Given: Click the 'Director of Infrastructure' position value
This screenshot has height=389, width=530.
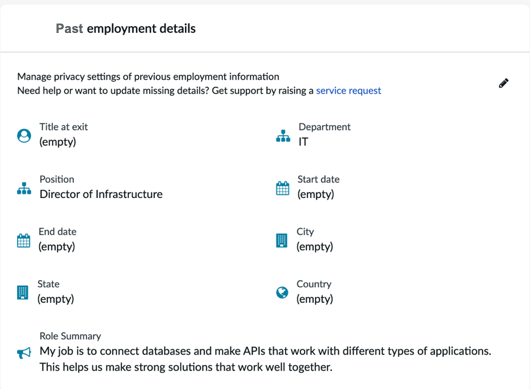Looking at the screenshot, I should click(x=101, y=194).
